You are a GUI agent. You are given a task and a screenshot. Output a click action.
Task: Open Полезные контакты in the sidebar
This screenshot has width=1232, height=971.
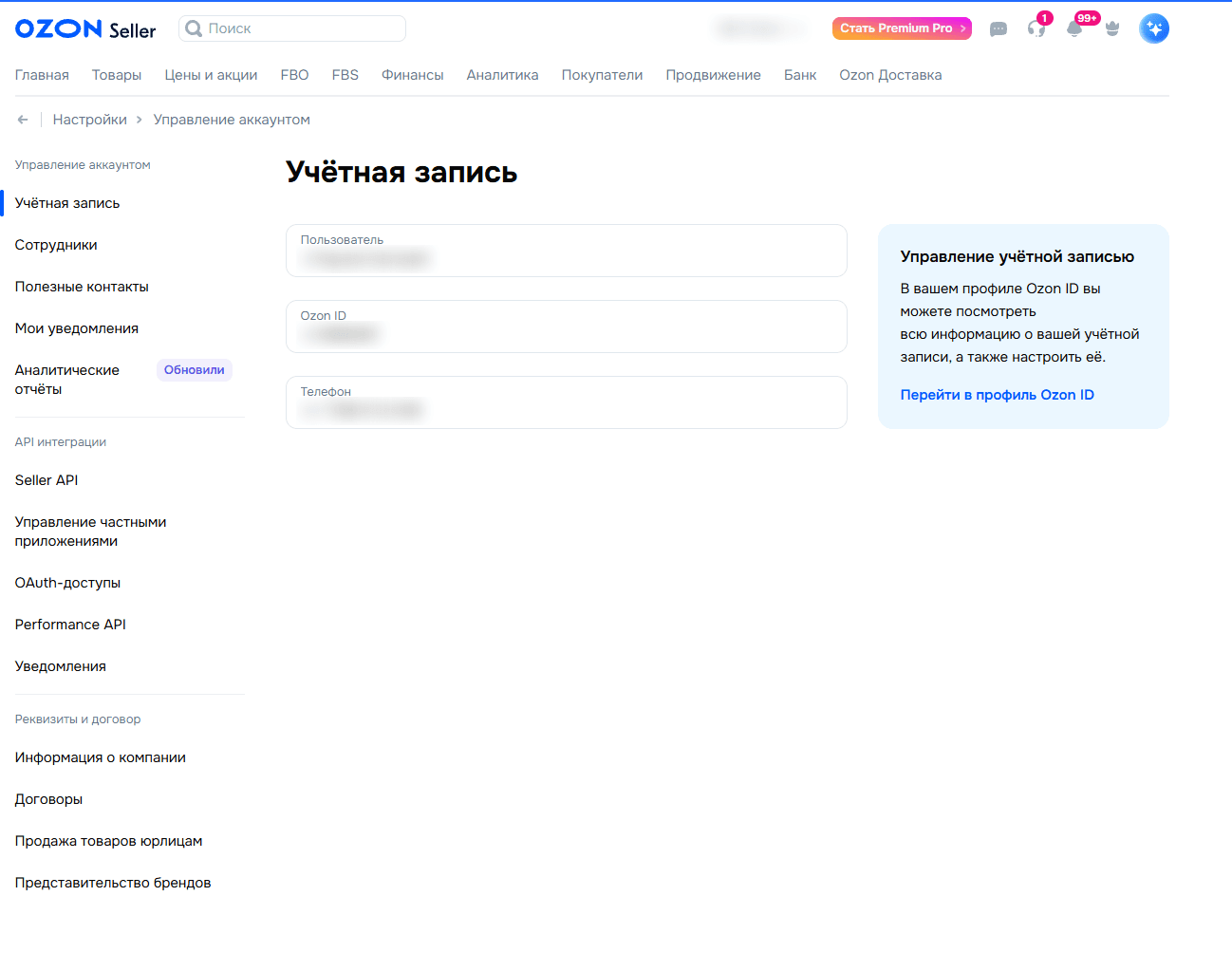(82, 287)
